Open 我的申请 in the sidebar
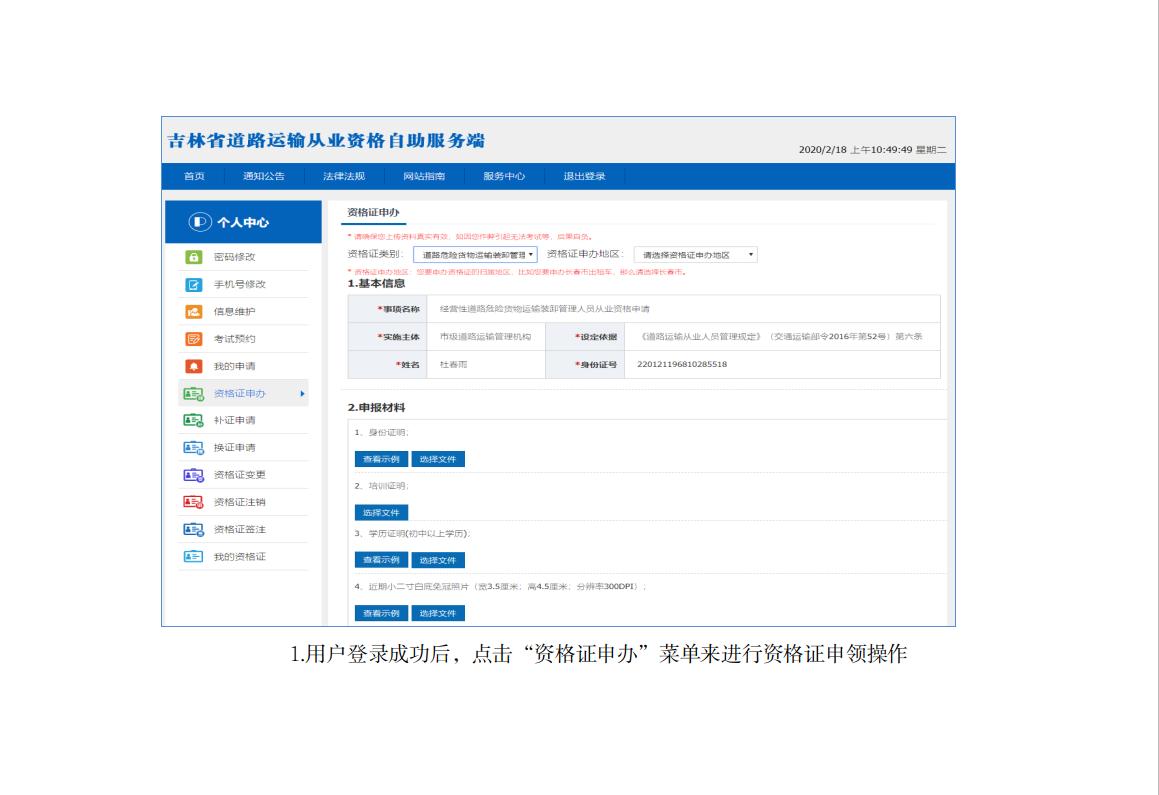This screenshot has height=795, width=1159. click(234, 366)
